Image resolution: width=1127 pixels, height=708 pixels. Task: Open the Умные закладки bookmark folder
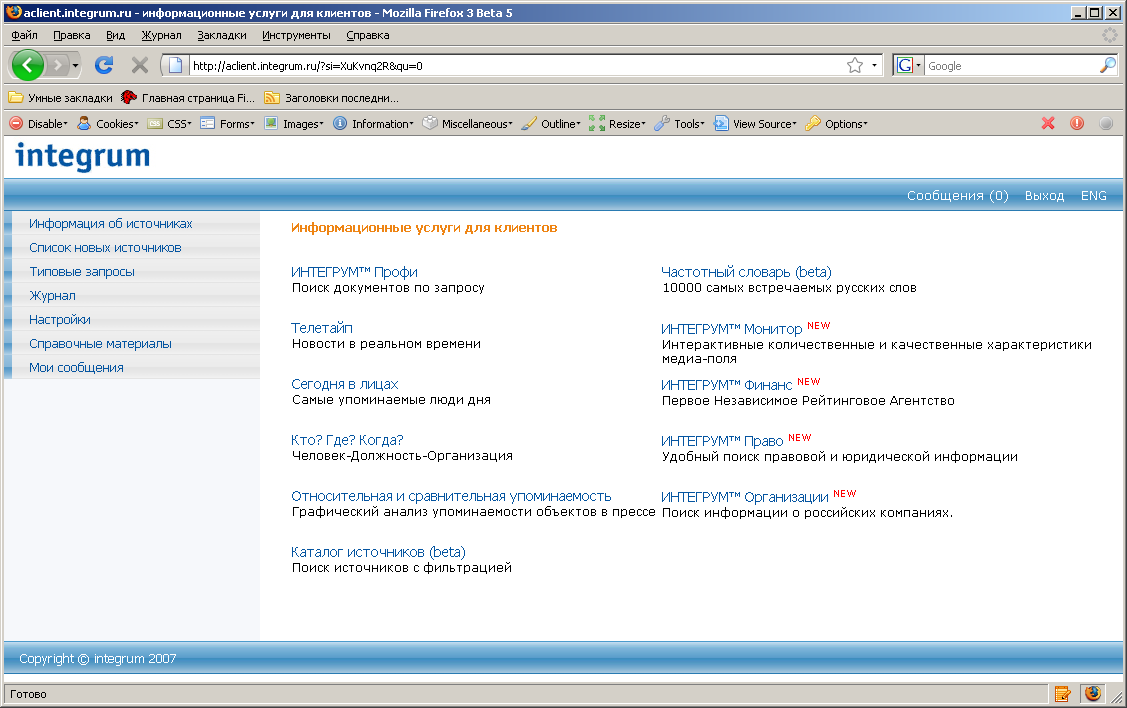pyautogui.click(x=60, y=98)
